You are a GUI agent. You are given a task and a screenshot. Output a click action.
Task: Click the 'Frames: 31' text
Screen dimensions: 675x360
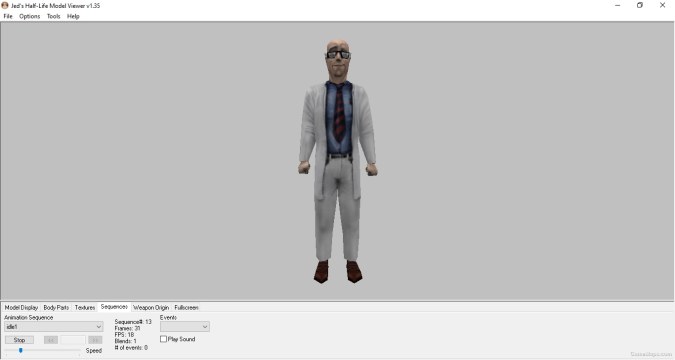[x=127, y=328]
